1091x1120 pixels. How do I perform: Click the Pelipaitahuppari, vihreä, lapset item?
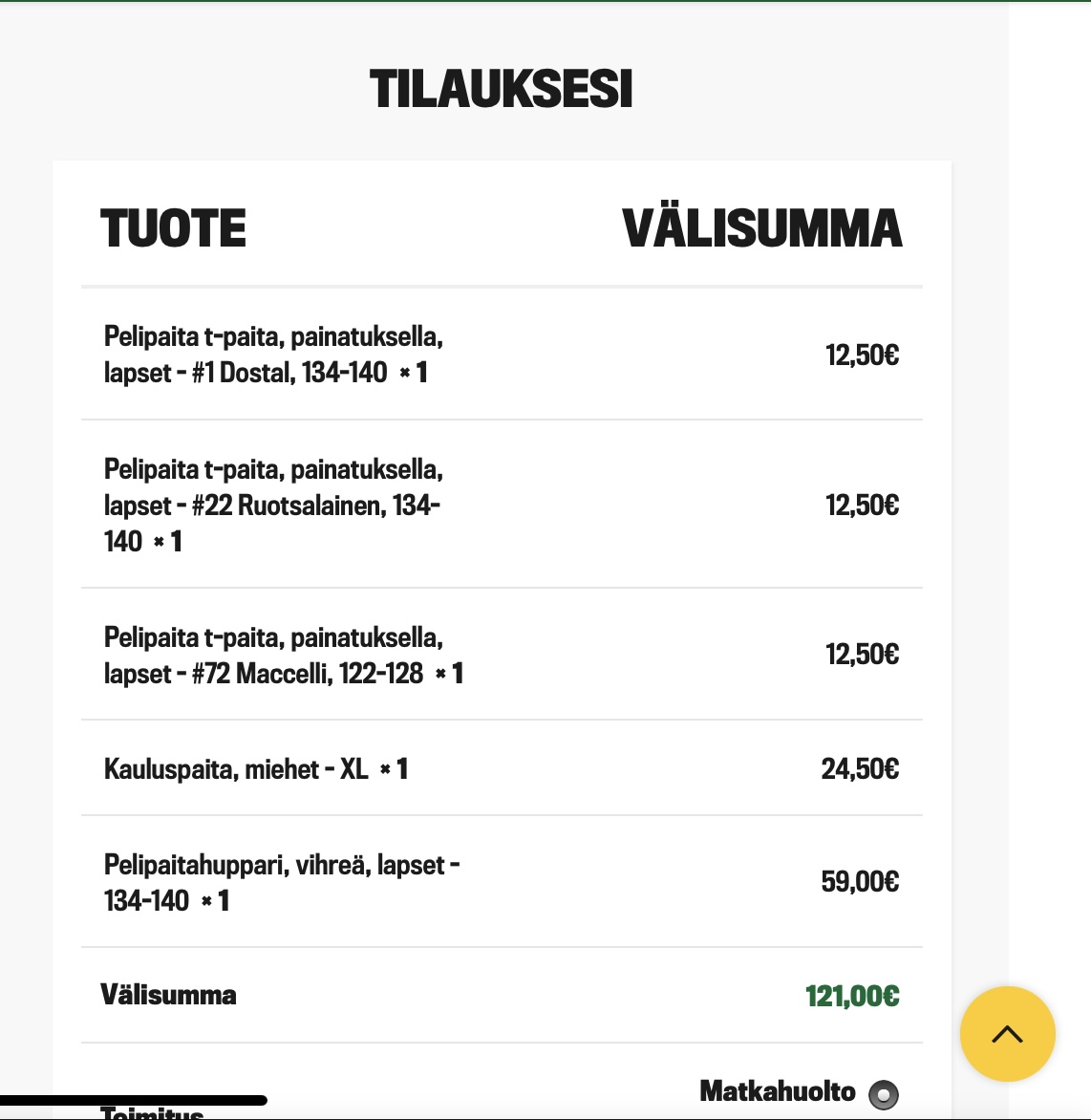click(x=282, y=882)
